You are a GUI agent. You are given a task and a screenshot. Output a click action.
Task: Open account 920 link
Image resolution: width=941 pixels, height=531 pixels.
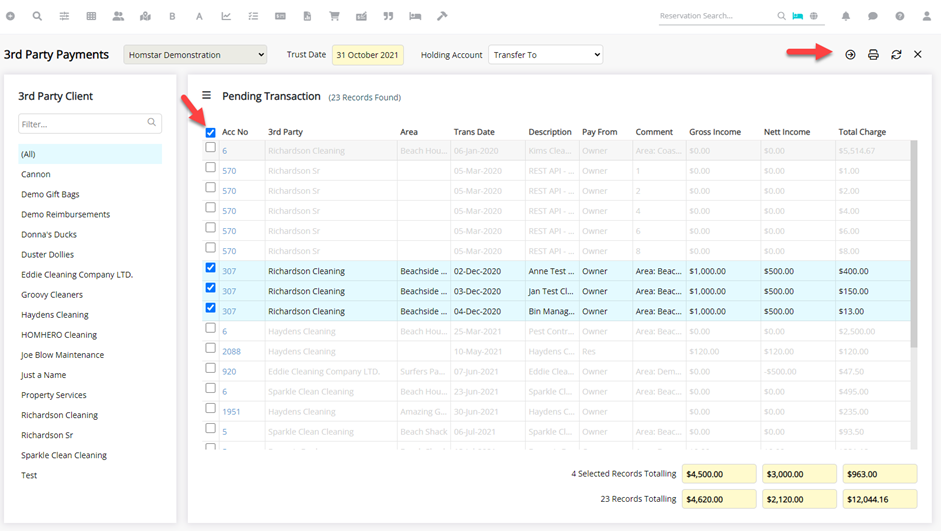click(229, 372)
